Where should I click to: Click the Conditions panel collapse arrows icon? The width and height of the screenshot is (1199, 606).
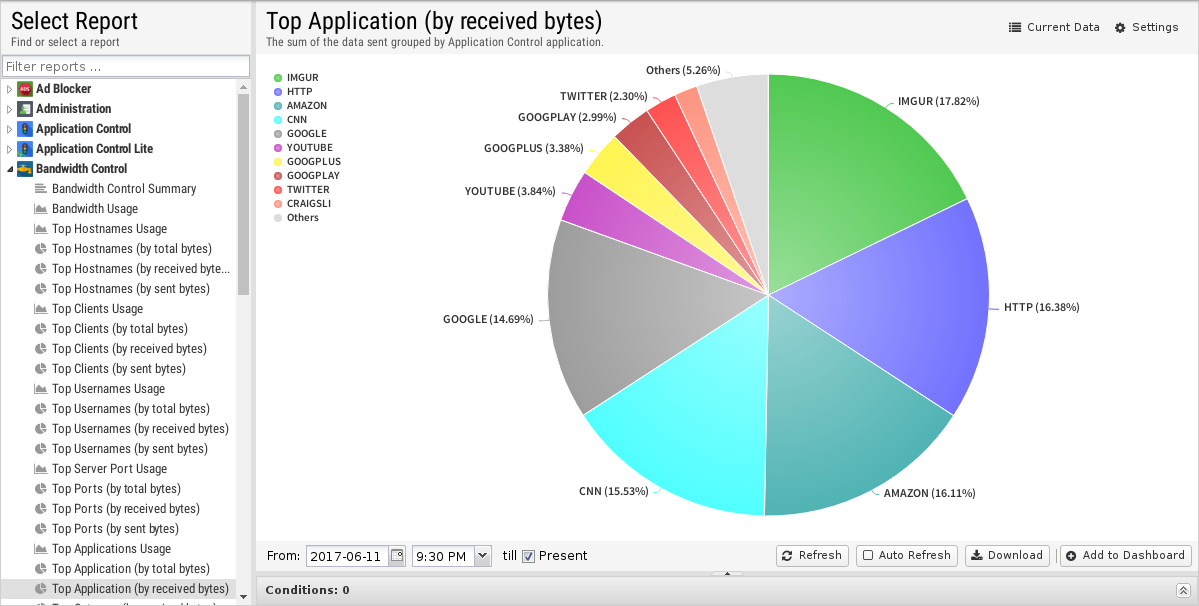[x=1183, y=590]
